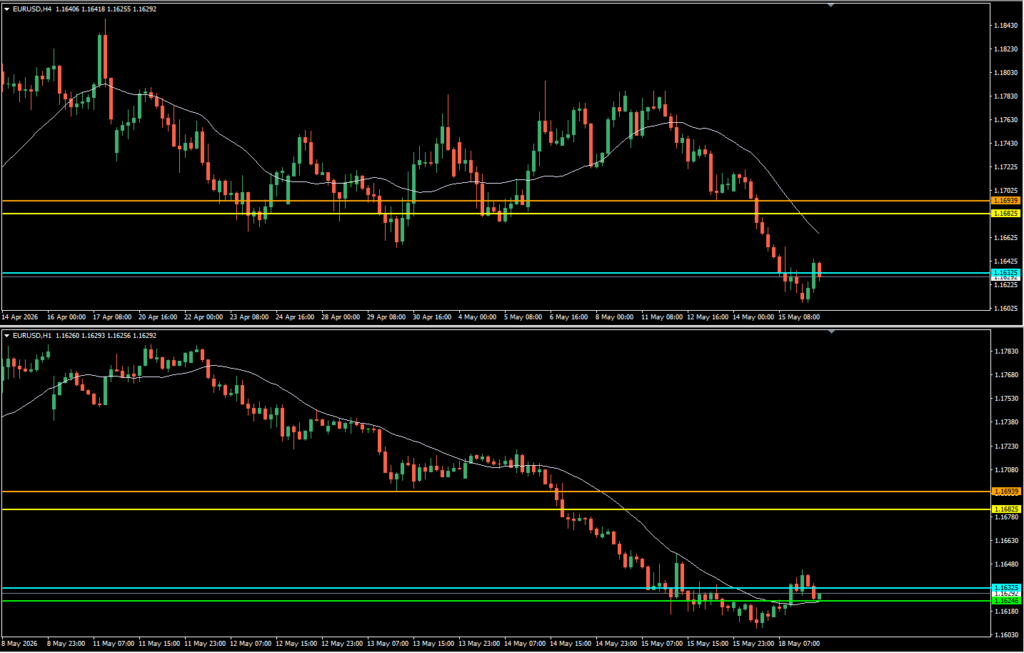Click 1.16030 on the H1 price scale

(x=1008, y=635)
